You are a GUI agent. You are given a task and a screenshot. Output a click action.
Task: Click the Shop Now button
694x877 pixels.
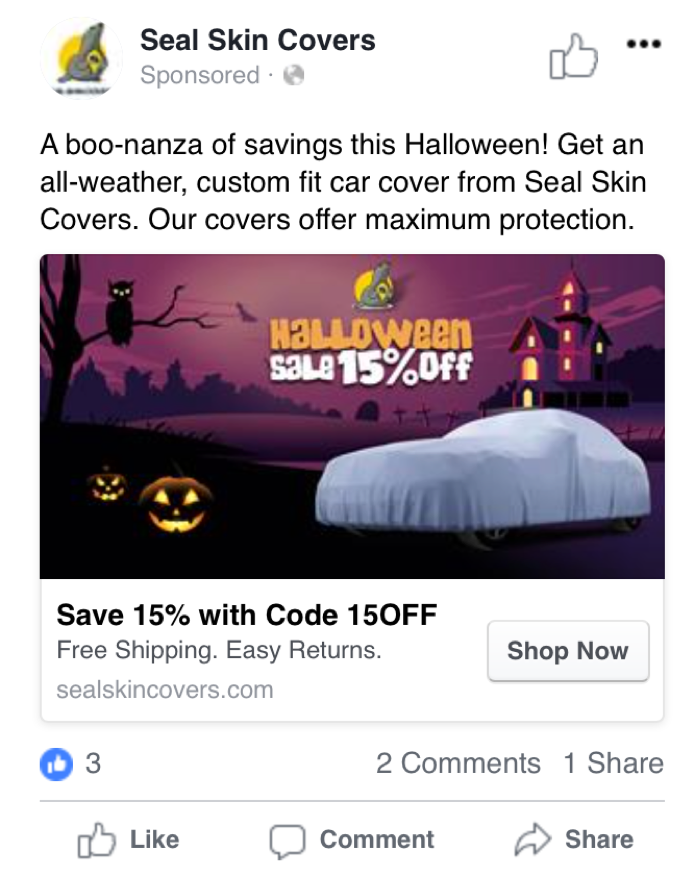[x=568, y=650]
